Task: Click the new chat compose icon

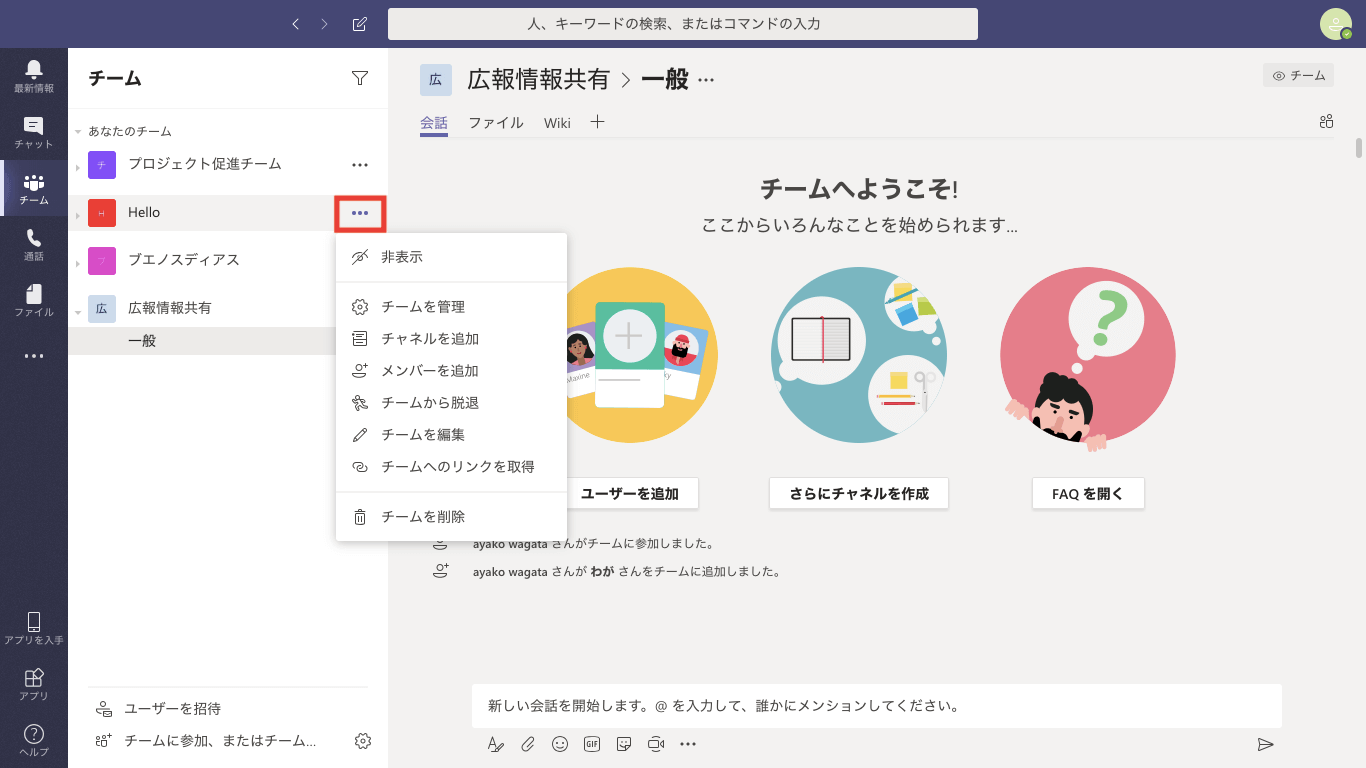Action: tap(359, 24)
